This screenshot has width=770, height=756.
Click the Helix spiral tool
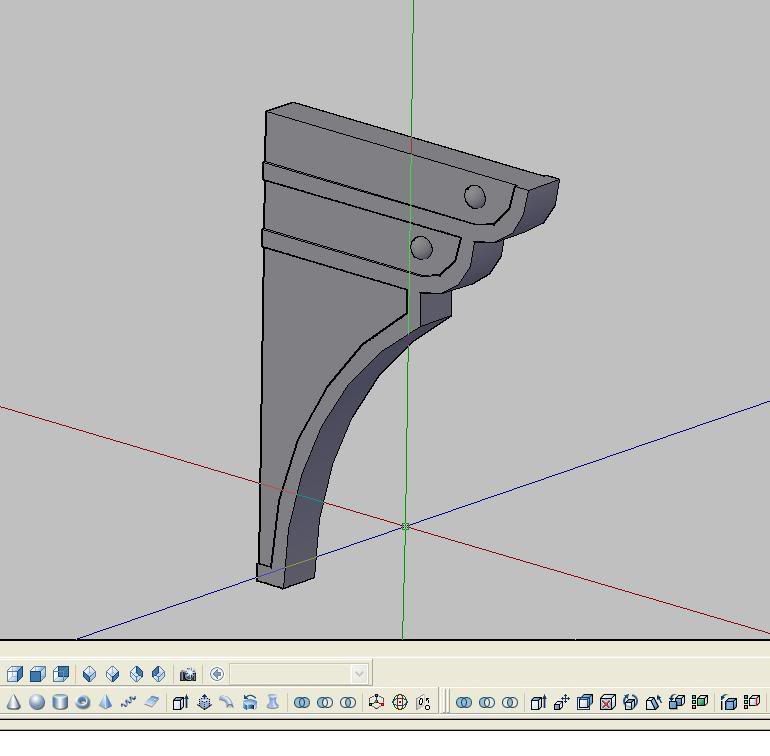tap(128, 703)
